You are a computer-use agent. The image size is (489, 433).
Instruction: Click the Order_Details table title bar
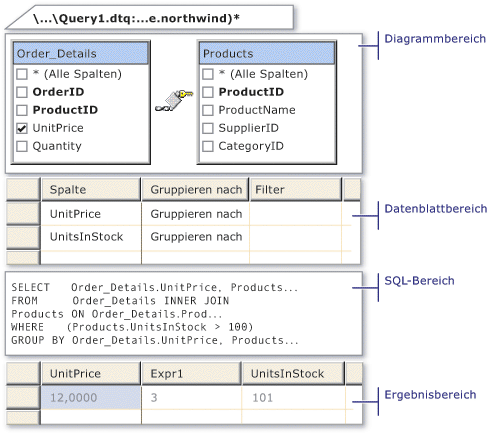81,53
